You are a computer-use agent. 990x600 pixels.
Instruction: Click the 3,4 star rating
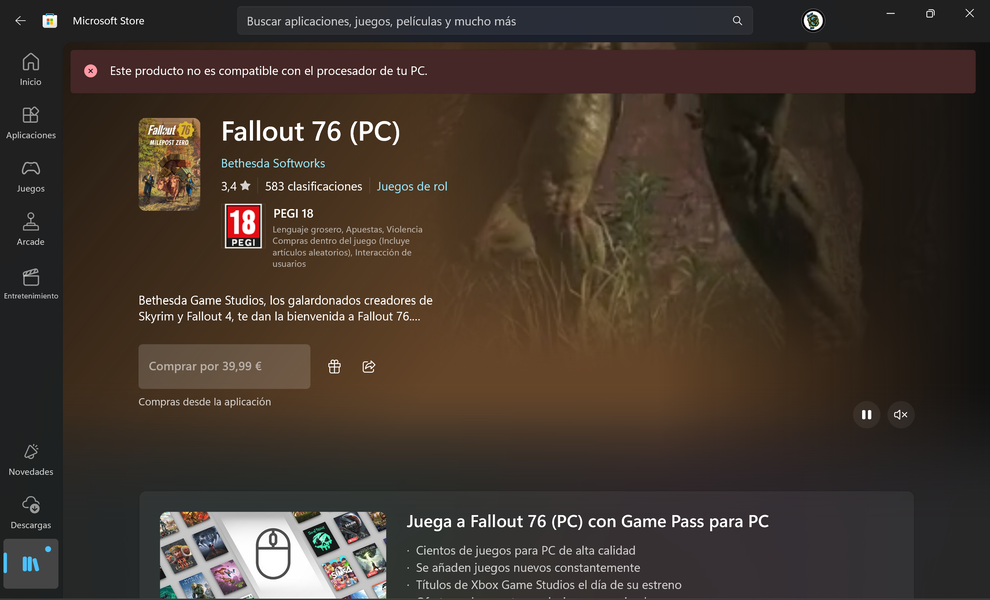click(236, 186)
